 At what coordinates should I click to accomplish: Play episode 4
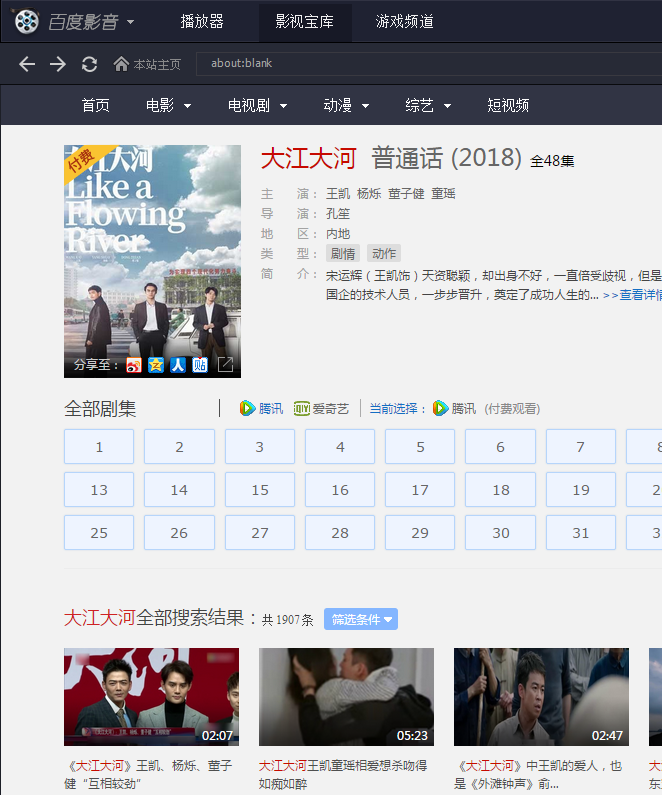point(340,447)
